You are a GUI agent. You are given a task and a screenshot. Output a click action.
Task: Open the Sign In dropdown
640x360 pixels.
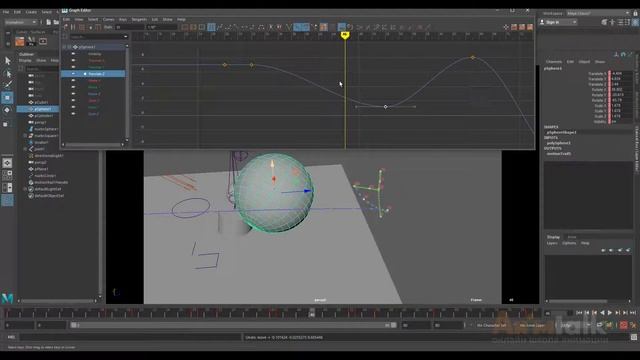point(558,22)
